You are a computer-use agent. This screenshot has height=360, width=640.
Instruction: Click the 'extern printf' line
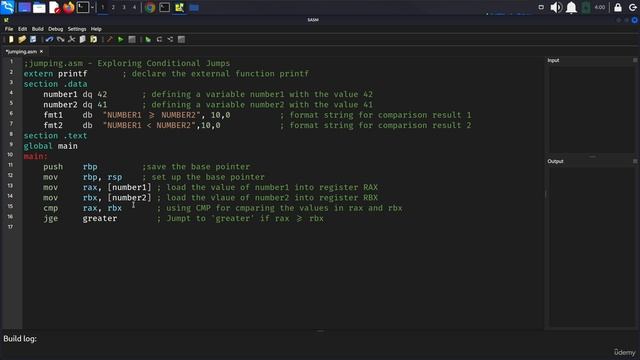point(55,74)
